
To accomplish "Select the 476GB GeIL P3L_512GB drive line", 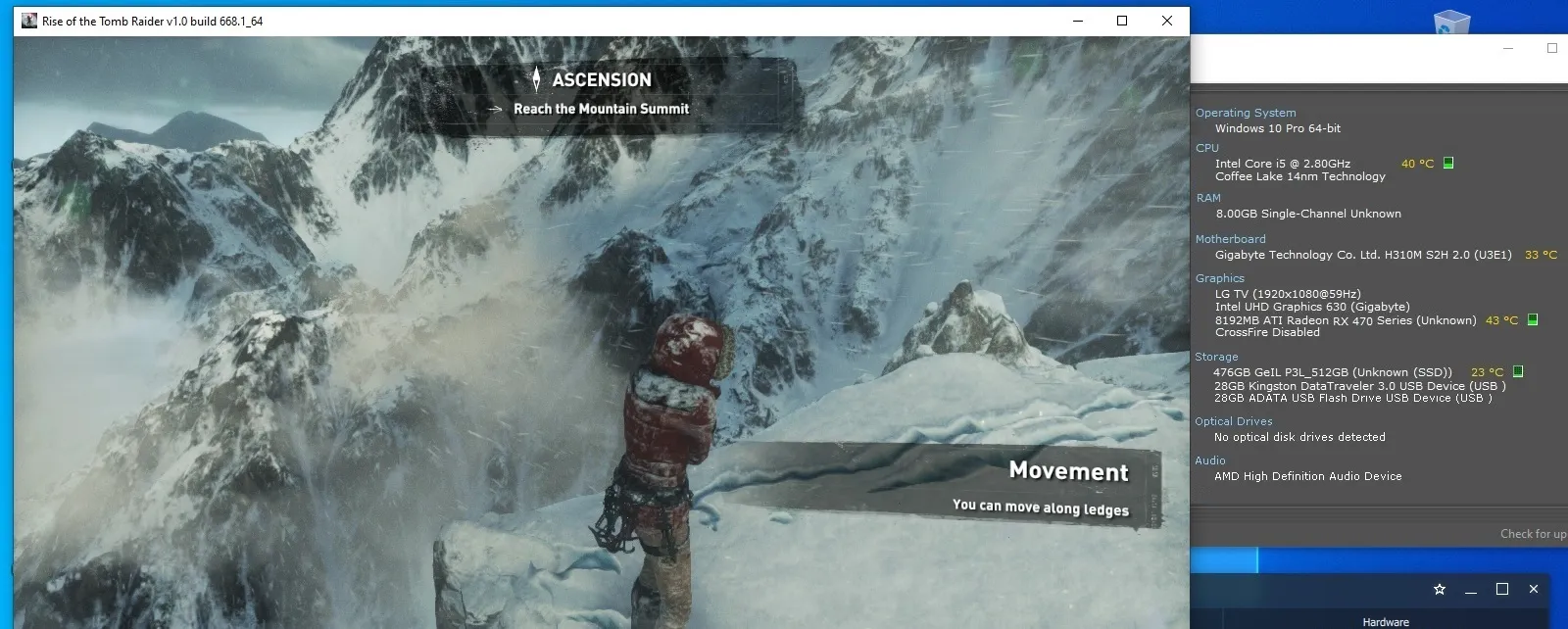I will click(x=1333, y=372).
